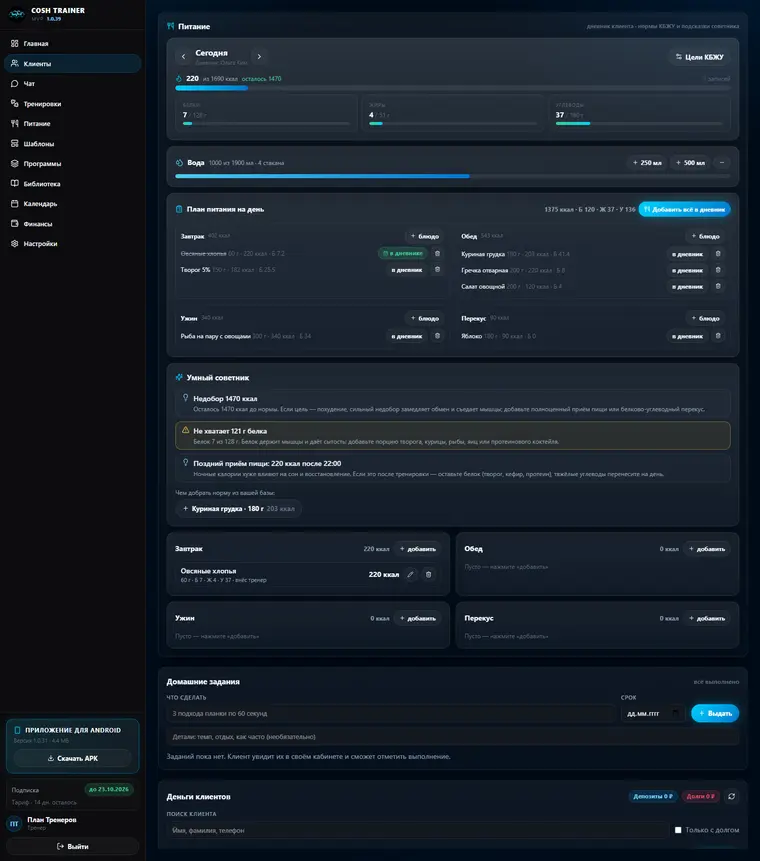Go to previous day with left chevron
This screenshot has height=861, width=760.
point(183,57)
